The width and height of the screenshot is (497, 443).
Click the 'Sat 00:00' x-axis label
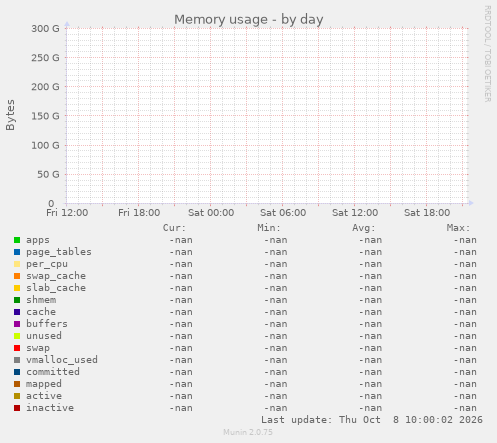(211, 213)
